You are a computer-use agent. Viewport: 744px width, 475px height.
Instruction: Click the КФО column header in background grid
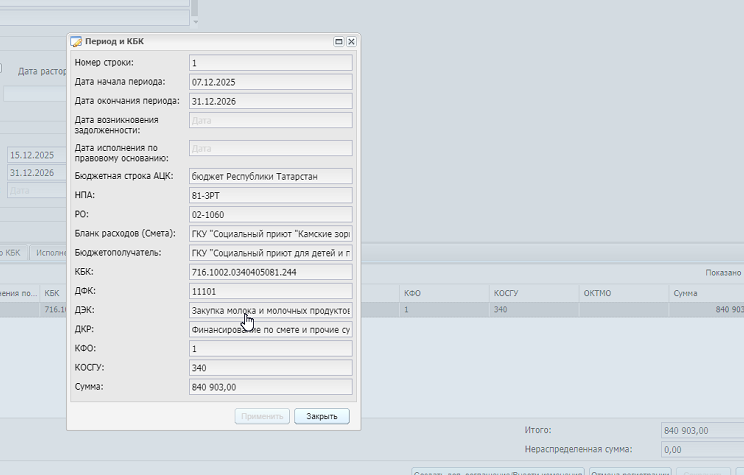444,293
